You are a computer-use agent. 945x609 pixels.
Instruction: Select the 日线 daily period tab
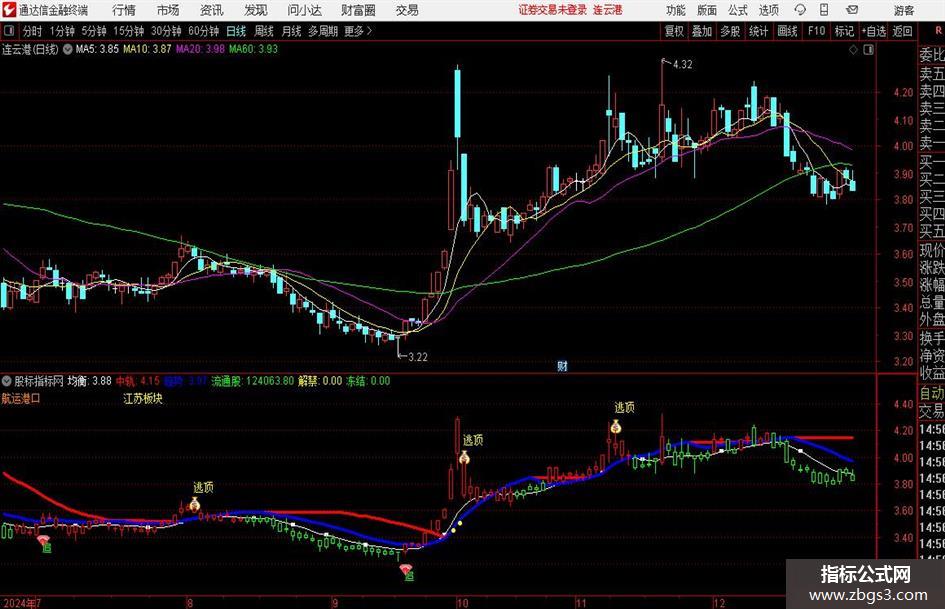click(x=236, y=31)
